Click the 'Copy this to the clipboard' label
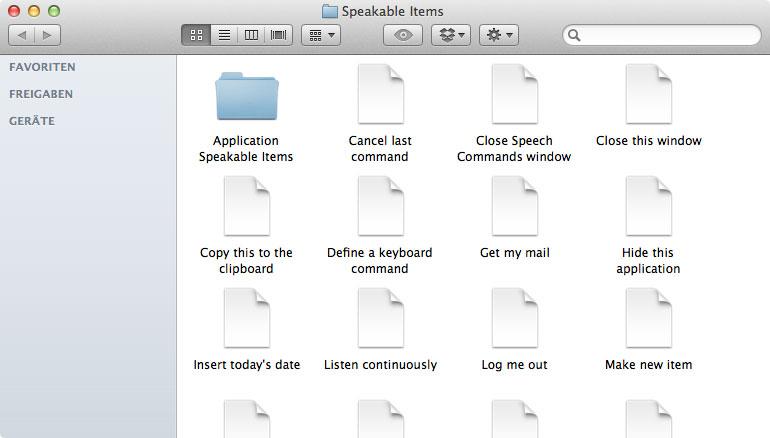Viewport: 770px width, 438px height. [x=246, y=261]
